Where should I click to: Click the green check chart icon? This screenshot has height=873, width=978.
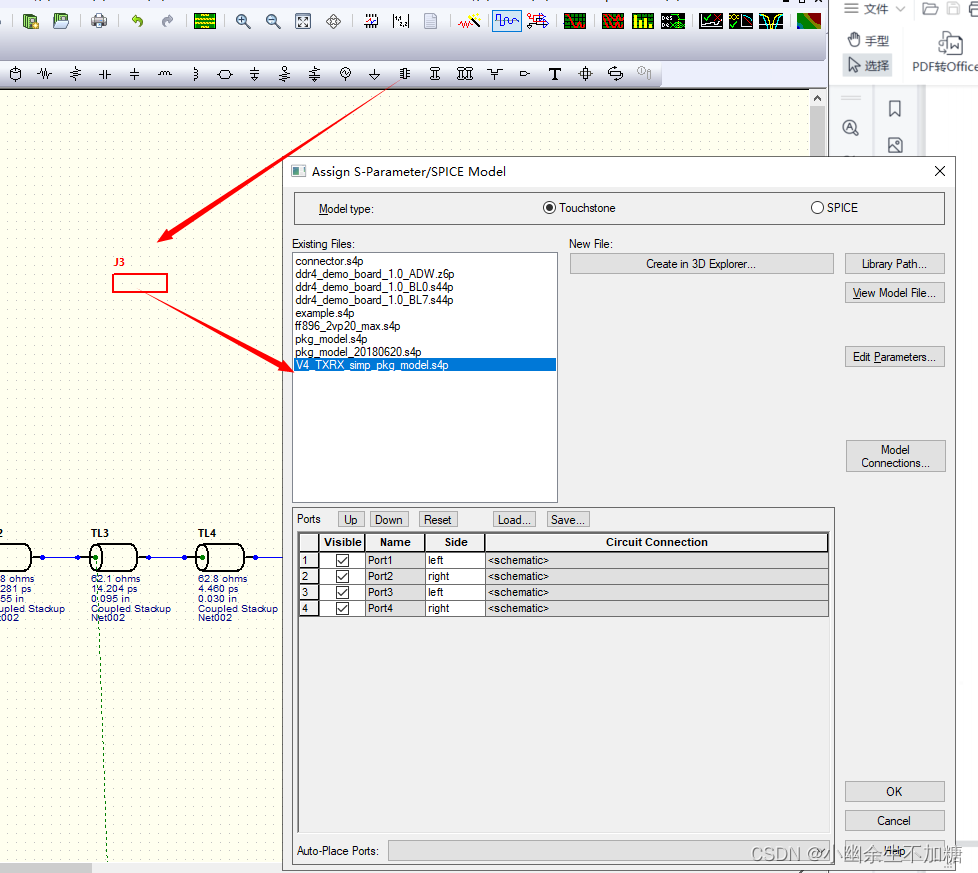[x=710, y=21]
